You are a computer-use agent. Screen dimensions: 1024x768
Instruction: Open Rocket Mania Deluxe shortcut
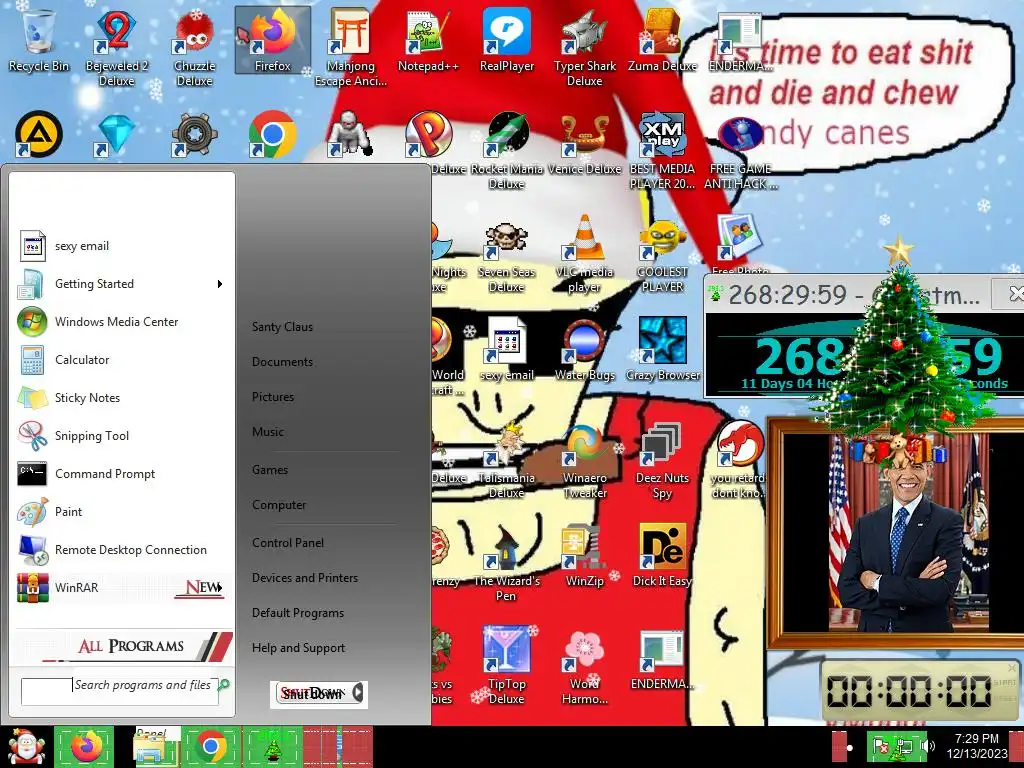pyautogui.click(x=507, y=150)
